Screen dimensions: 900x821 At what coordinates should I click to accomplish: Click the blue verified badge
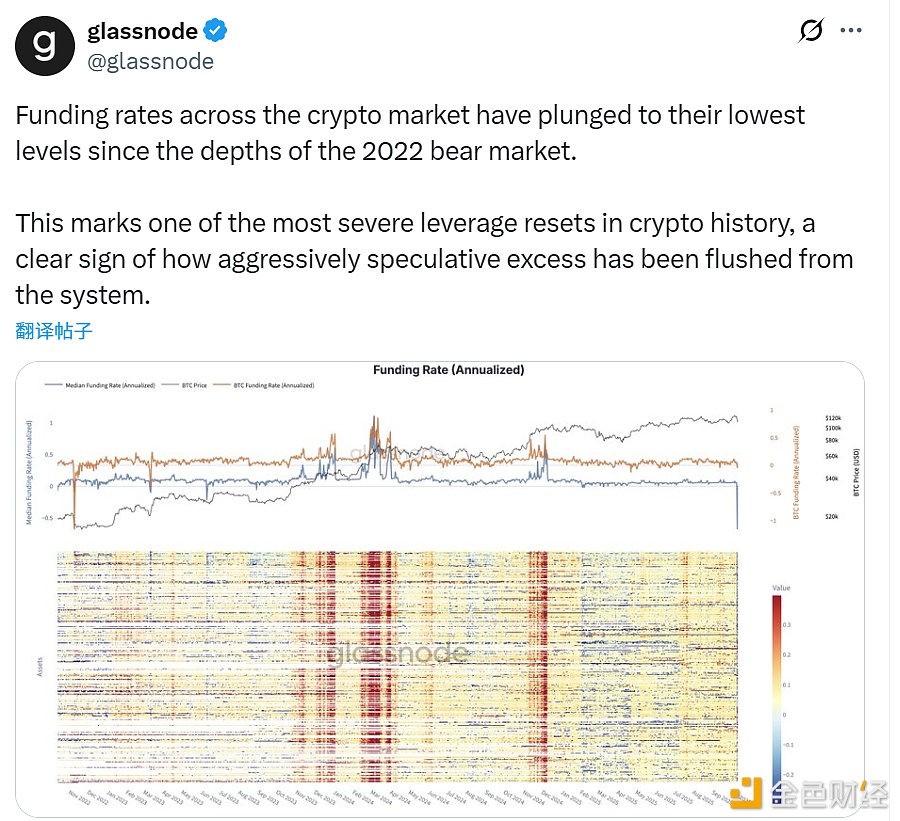[x=216, y=31]
